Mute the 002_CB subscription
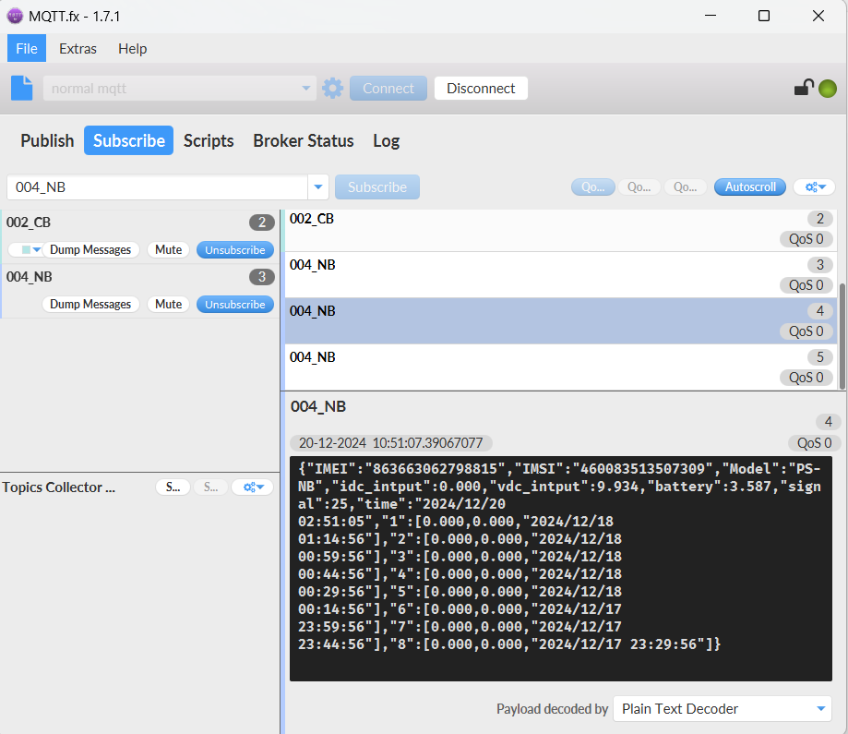 (x=168, y=250)
